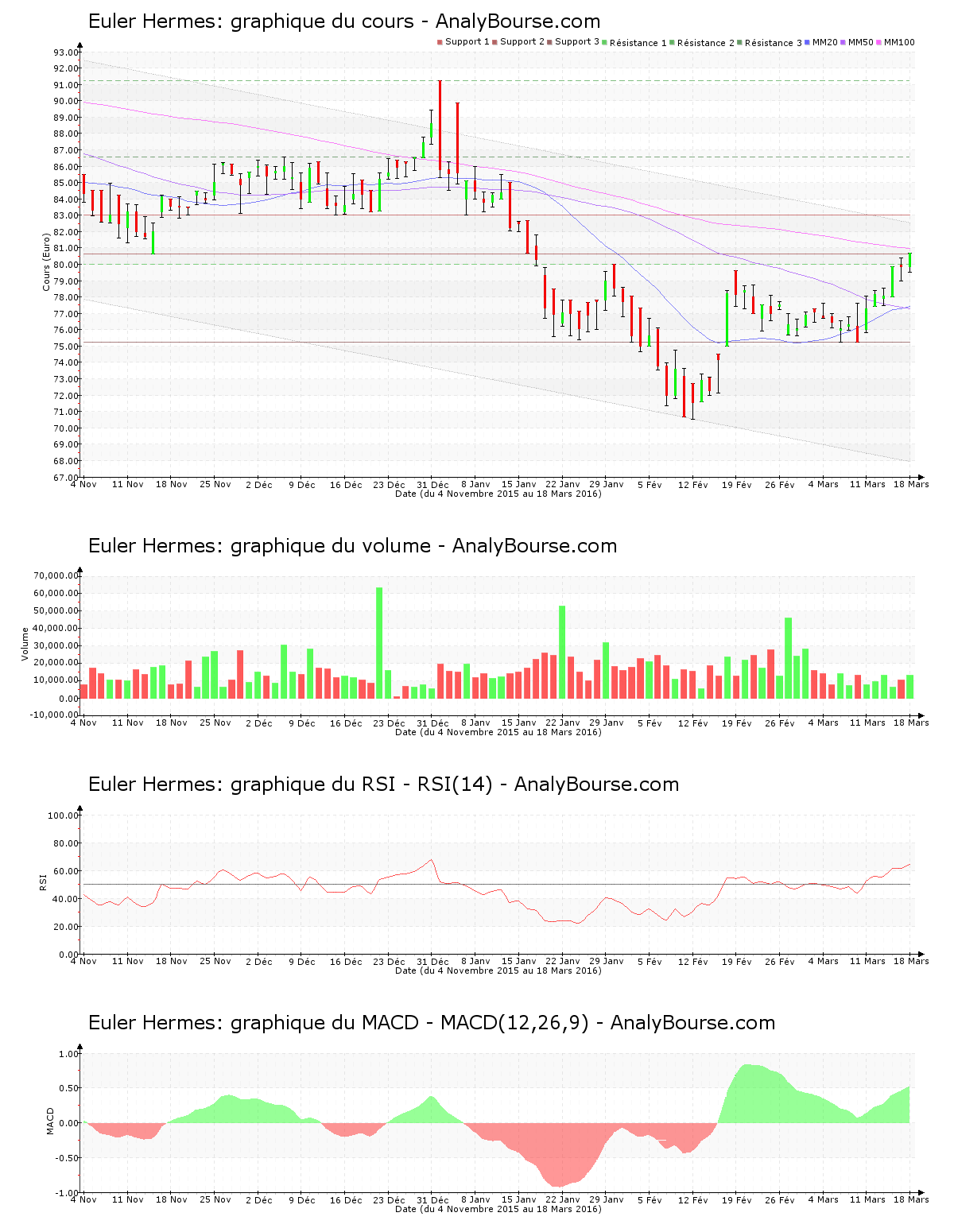Click the green volume bar above 22 Janv
The width and height of the screenshot is (954, 1232).
562,652
